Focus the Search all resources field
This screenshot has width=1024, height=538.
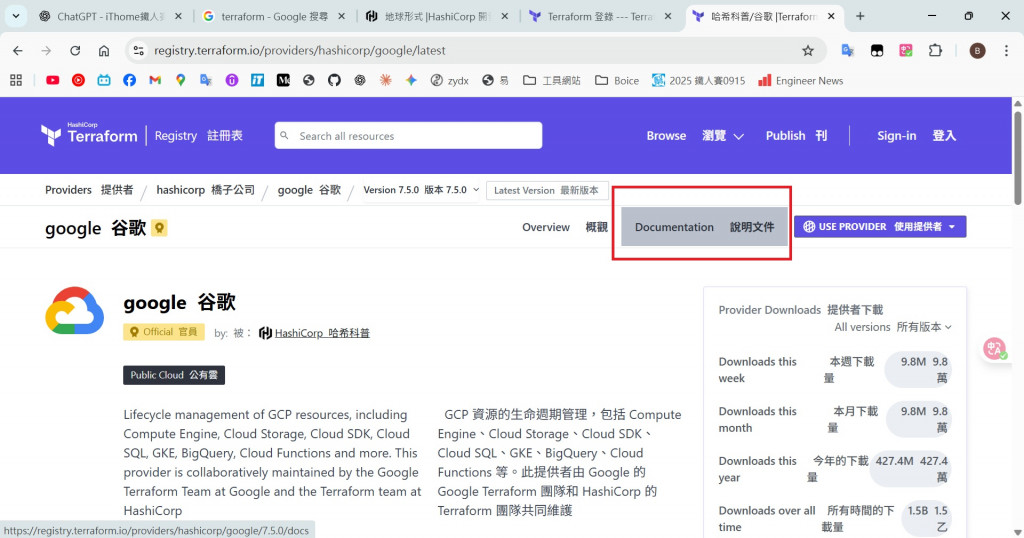pyautogui.click(x=408, y=135)
